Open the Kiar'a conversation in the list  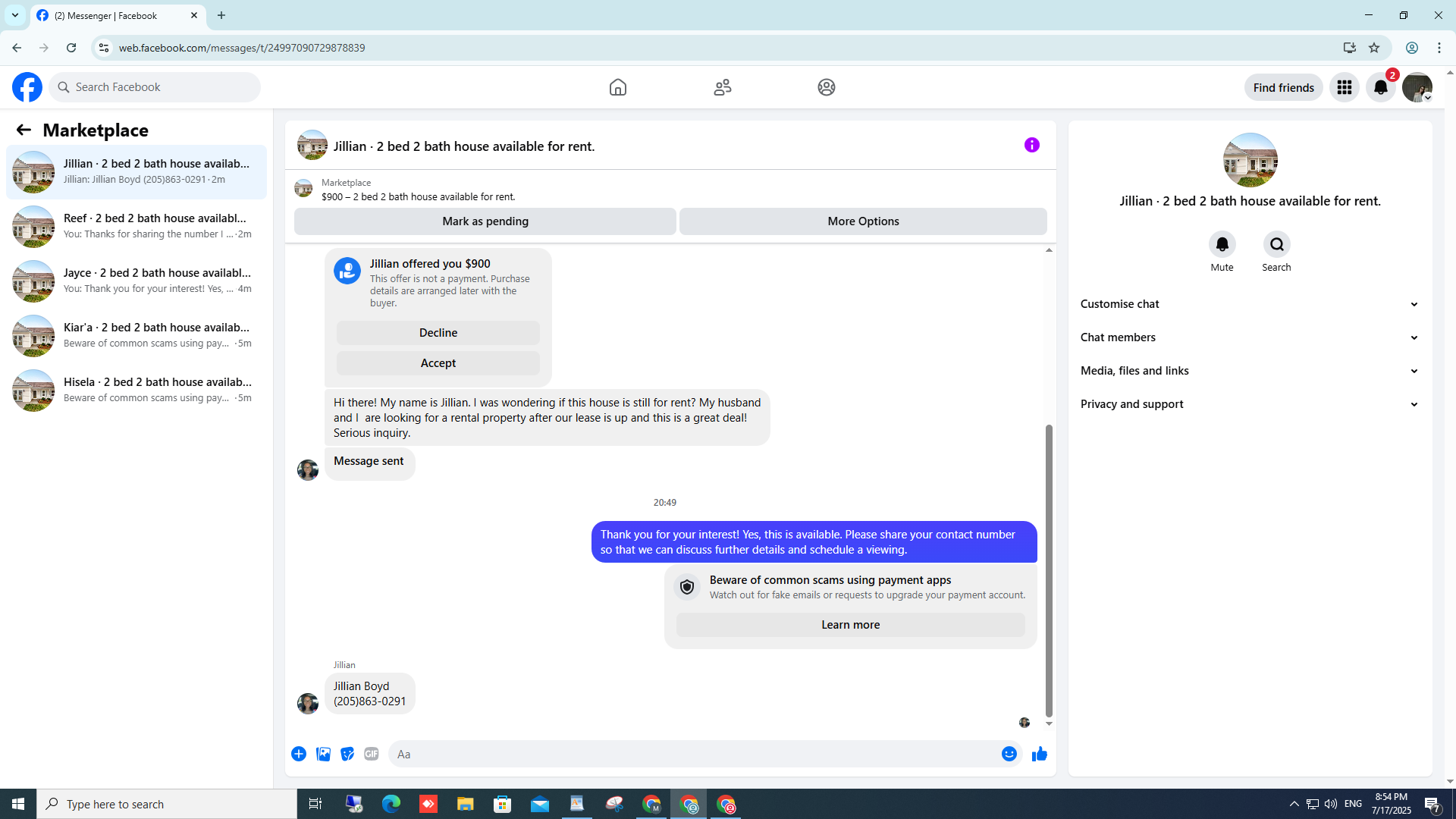pyautogui.click(x=136, y=336)
